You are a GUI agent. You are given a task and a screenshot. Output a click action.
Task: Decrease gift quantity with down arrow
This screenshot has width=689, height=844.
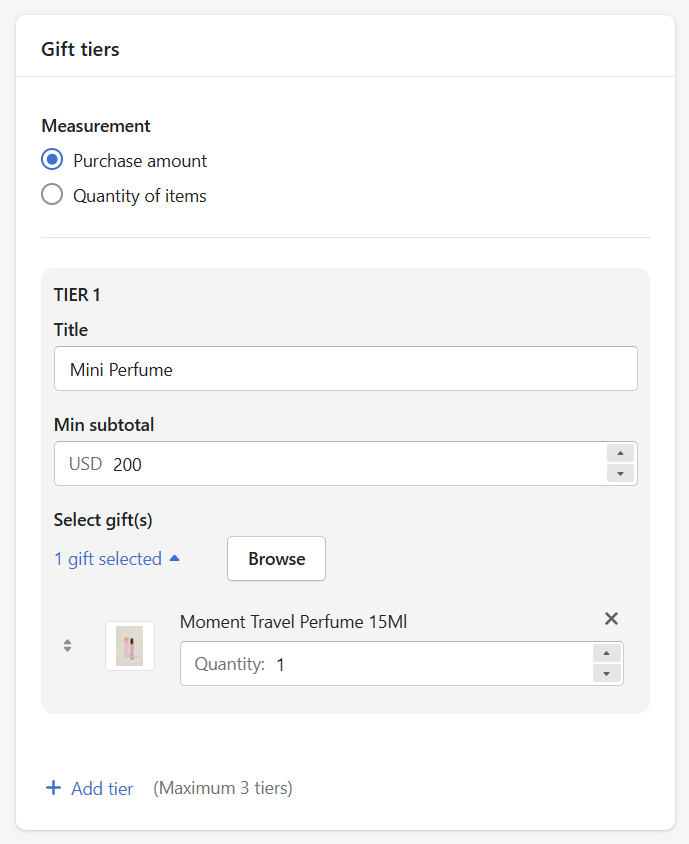pyautogui.click(x=607, y=673)
